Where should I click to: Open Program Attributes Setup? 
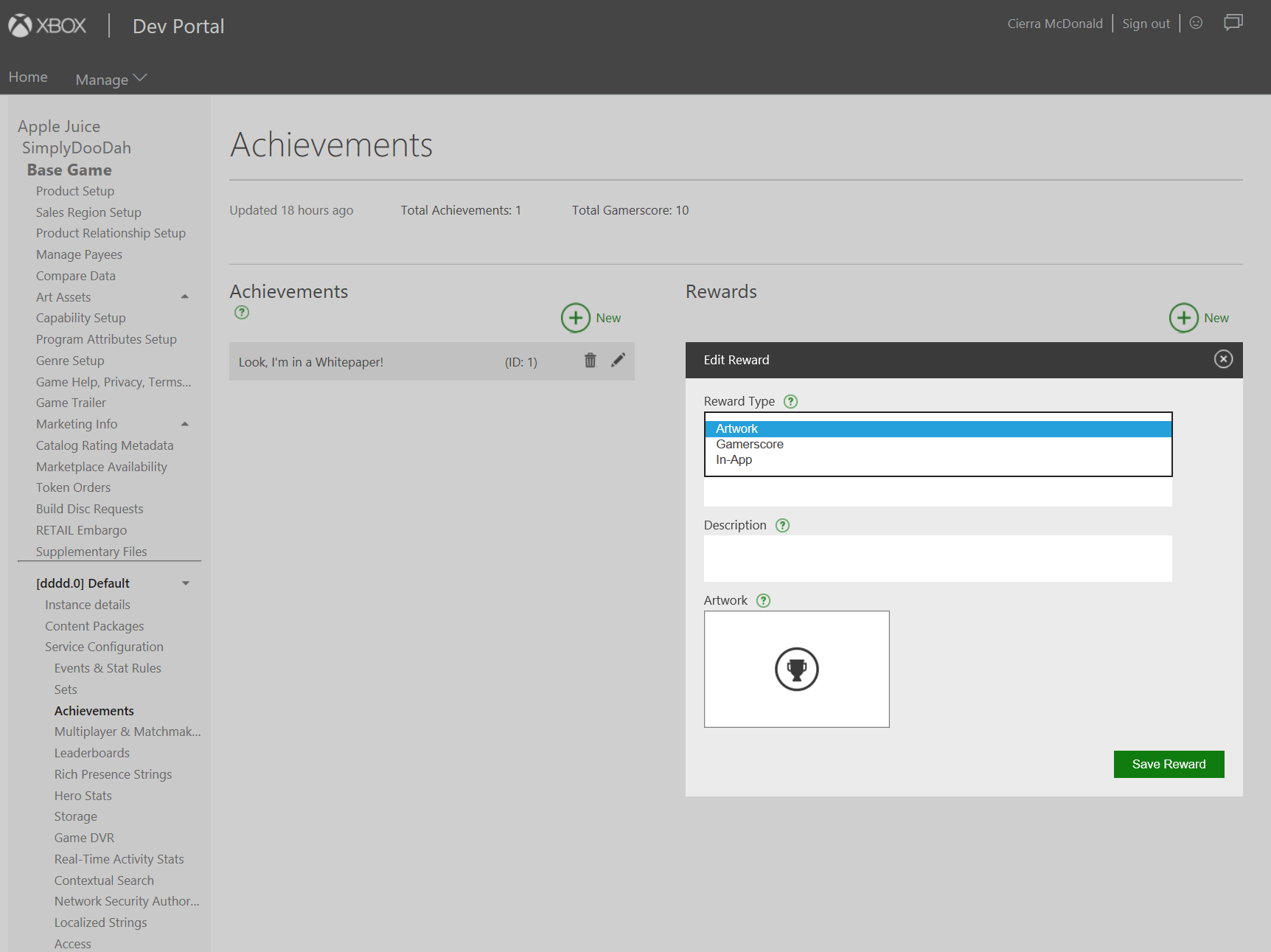pyautogui.click(x=106, y=339)
